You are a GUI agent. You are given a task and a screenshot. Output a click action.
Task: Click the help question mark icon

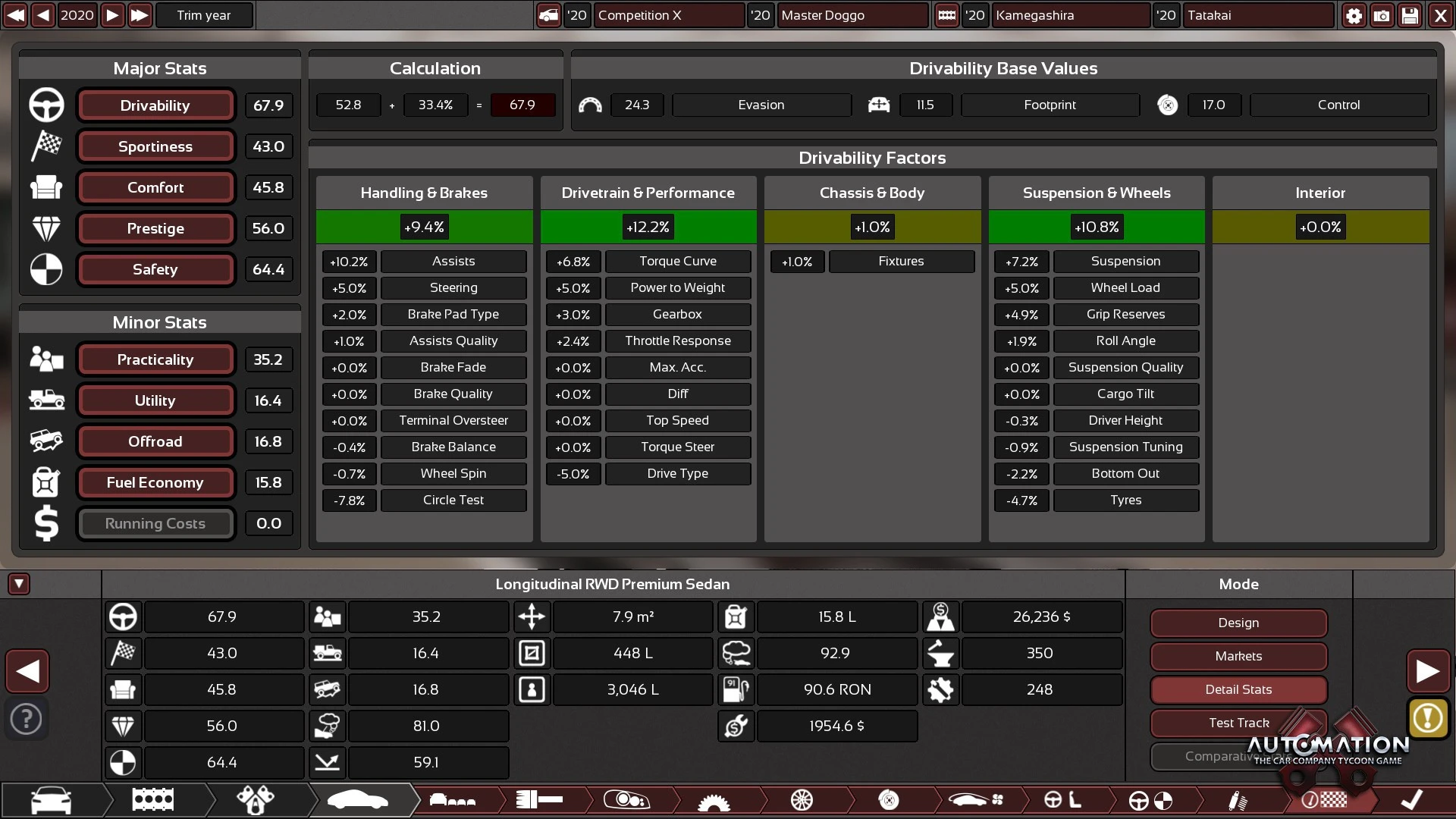(27, 718)
